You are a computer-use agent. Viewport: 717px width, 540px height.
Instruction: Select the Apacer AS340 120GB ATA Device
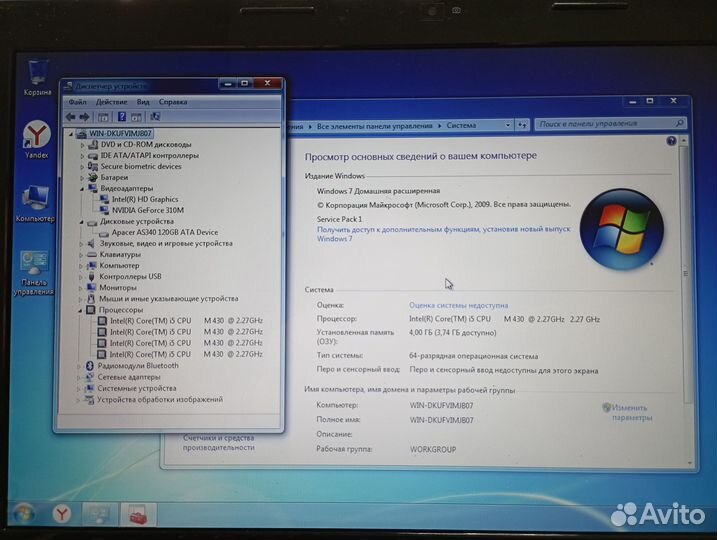click(165, 232)
